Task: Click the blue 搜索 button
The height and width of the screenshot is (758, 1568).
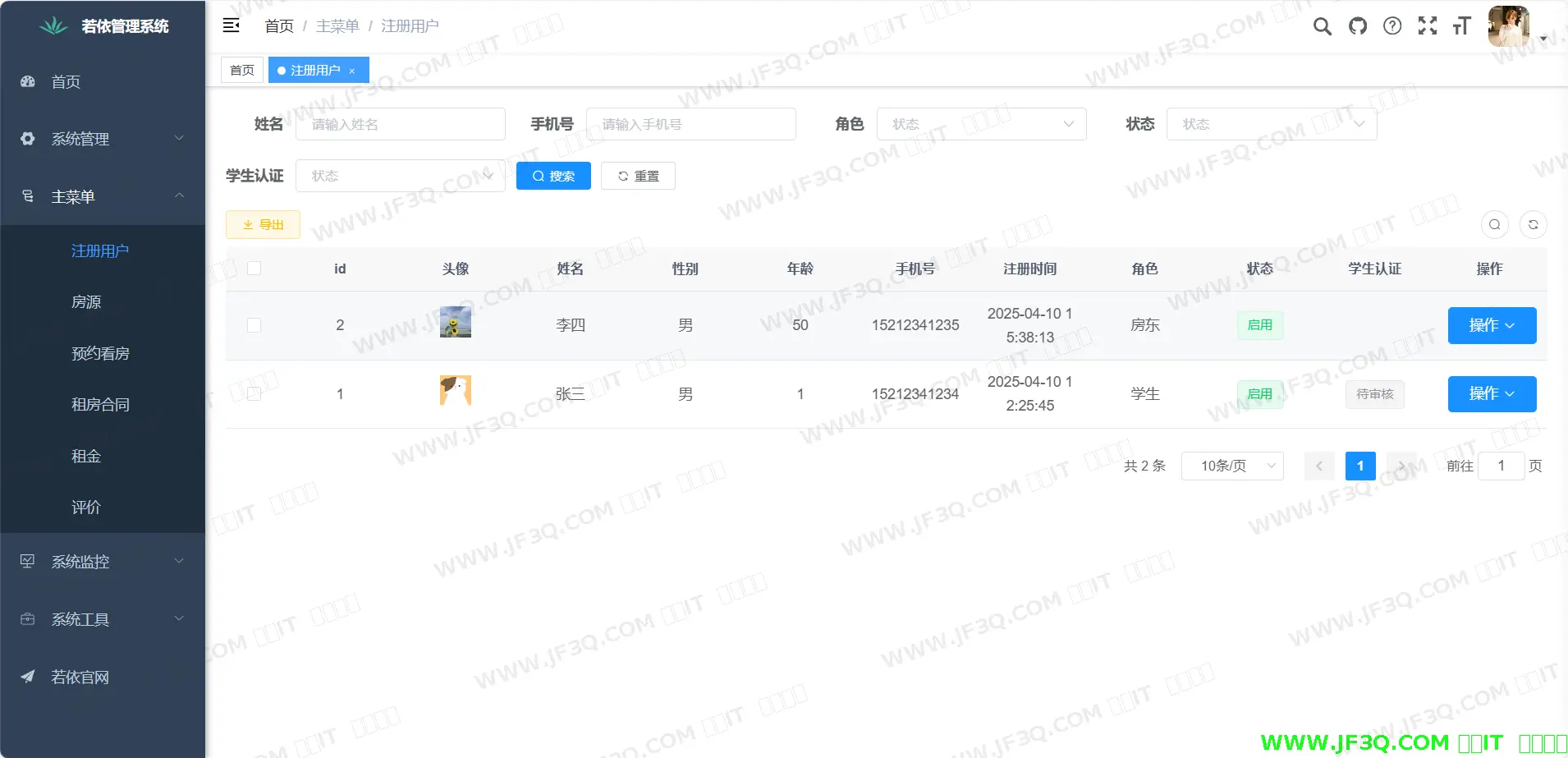Action: tap(553, 176)
